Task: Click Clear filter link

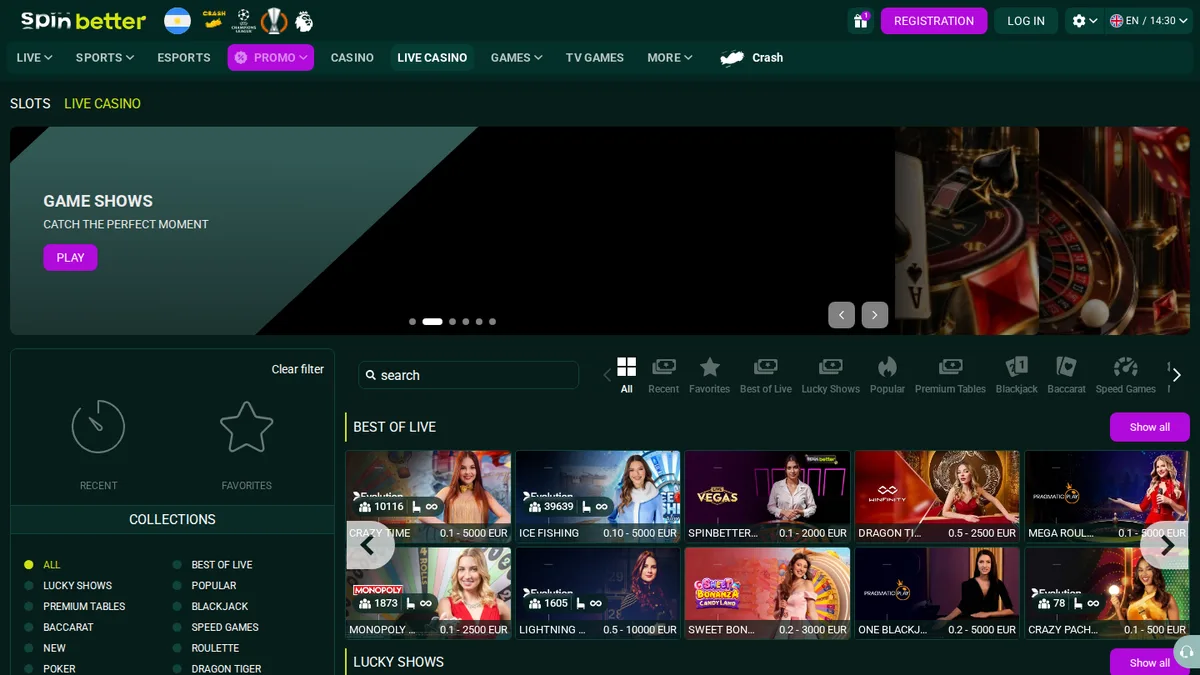Action: pyautogui.click(x=298, y=370)
